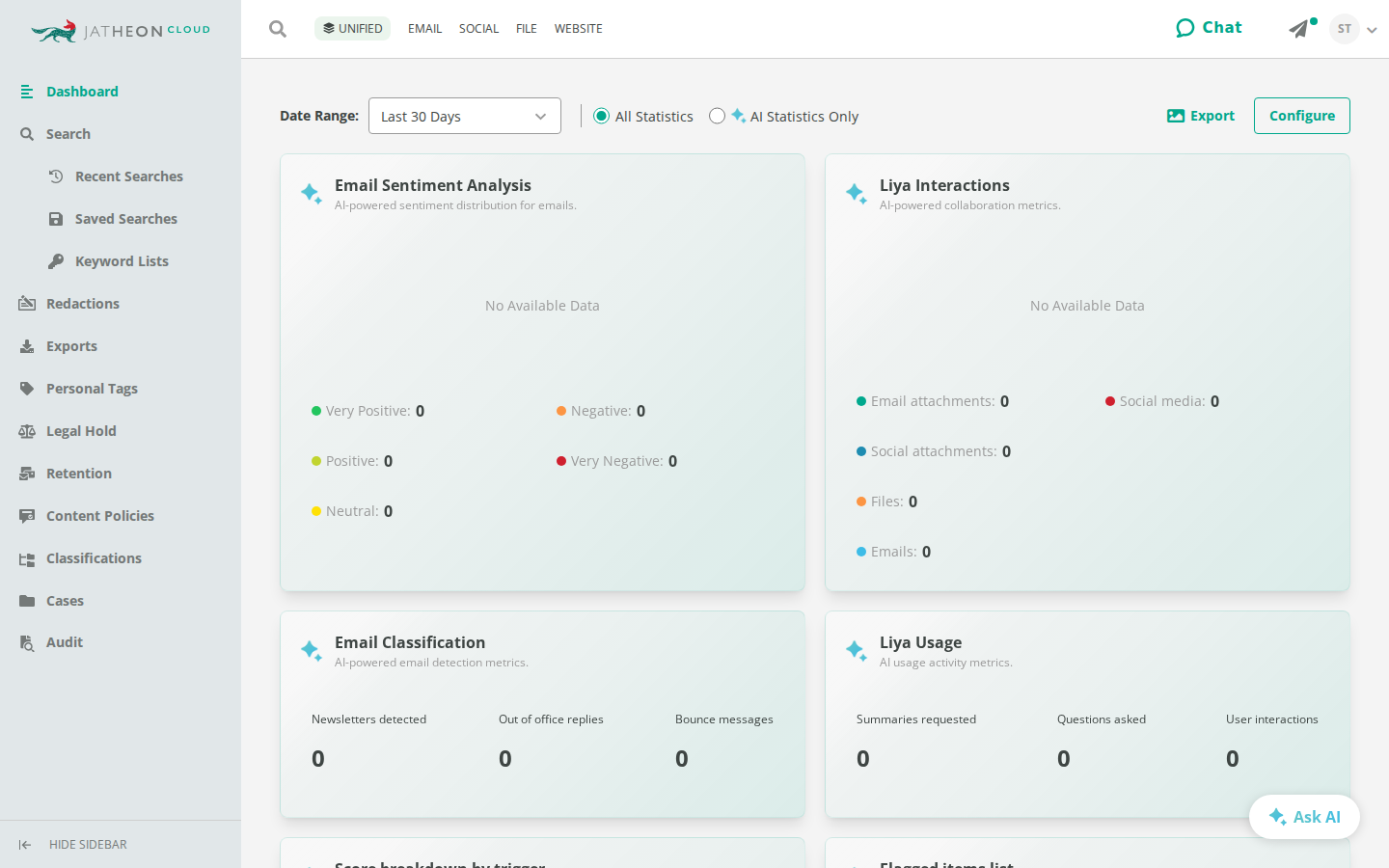Click the Content Policies icon
Screen dimensions: 1389x868
click(27, 516)
